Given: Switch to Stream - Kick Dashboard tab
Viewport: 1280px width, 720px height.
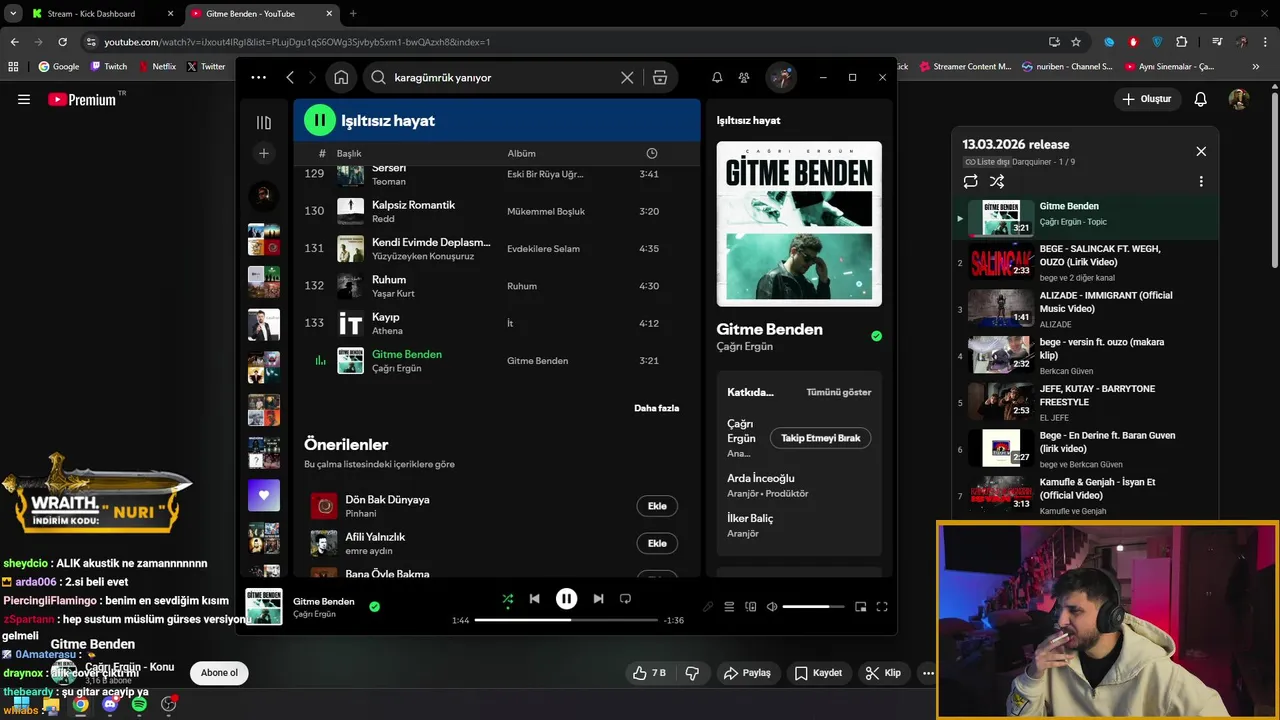Looking at the screenshot, I should click(x=101, y=14).
